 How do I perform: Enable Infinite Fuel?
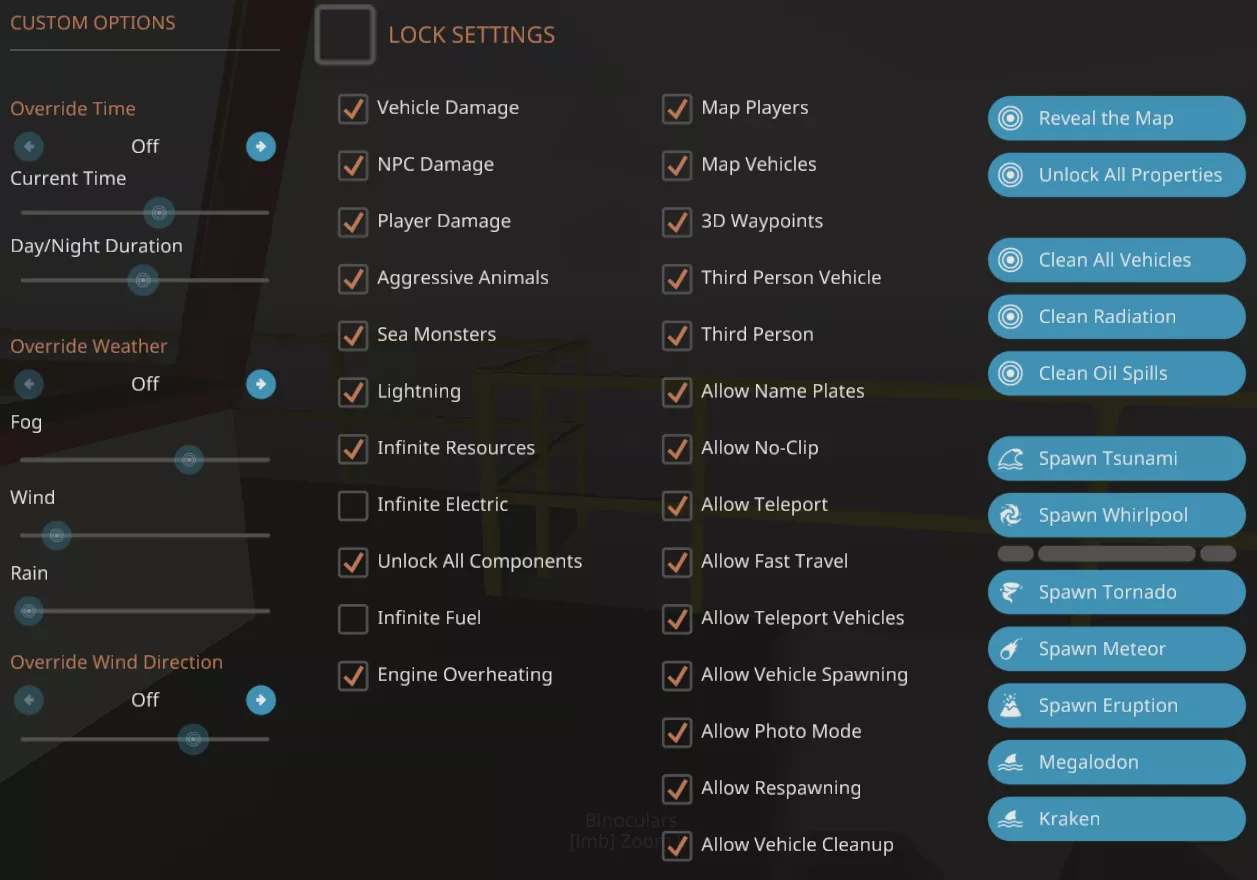click(x=353, y=619)
